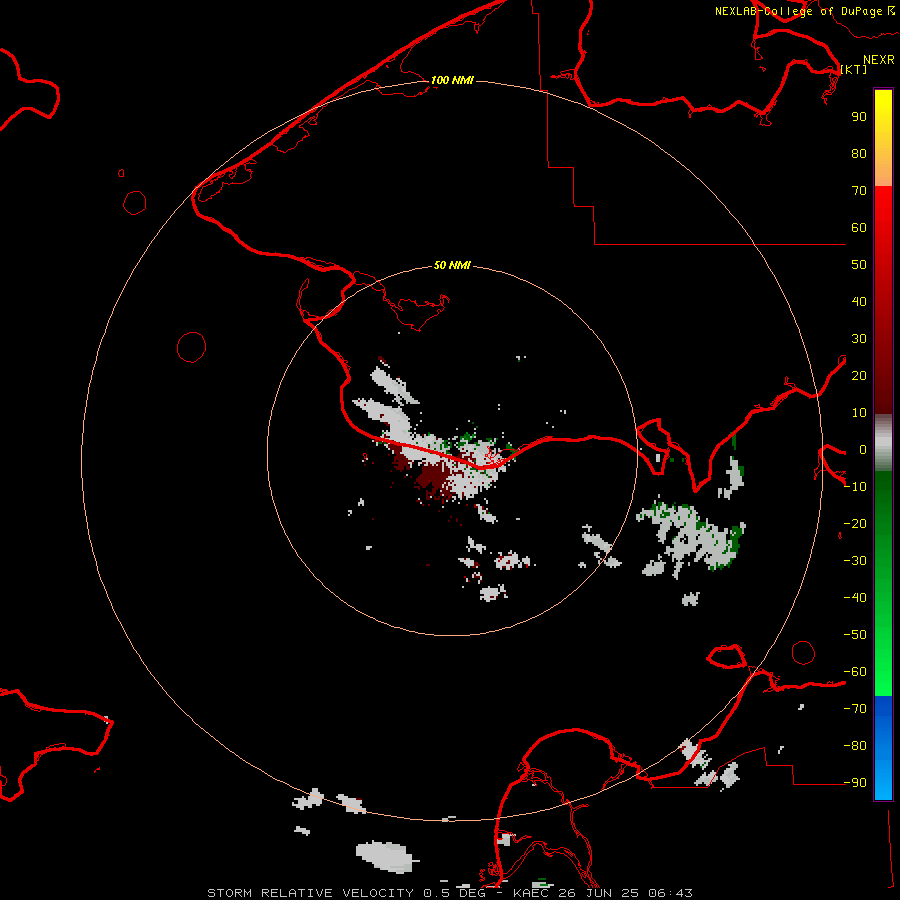Click the KT units label above color scale

[x=854, y=69]
